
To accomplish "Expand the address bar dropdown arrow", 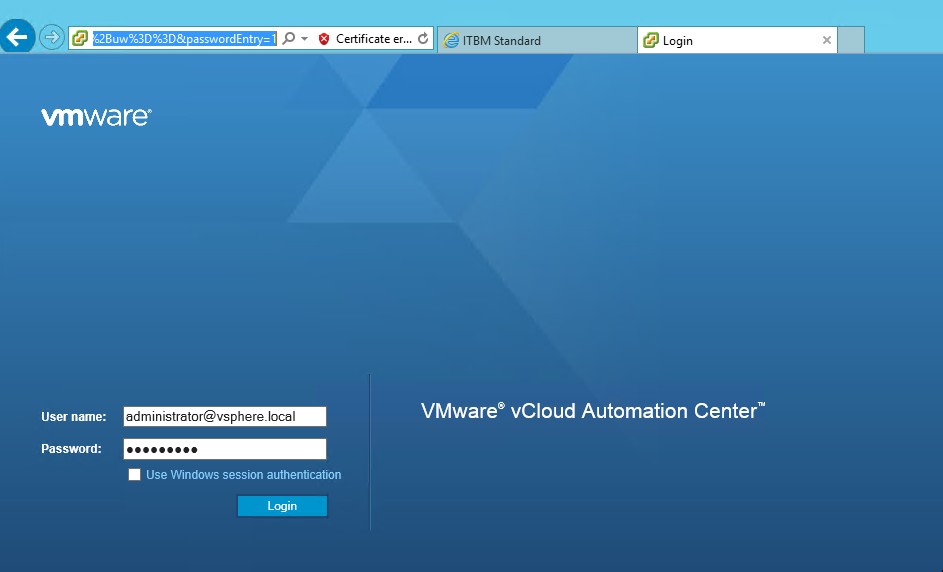I will tap(305, 39).
